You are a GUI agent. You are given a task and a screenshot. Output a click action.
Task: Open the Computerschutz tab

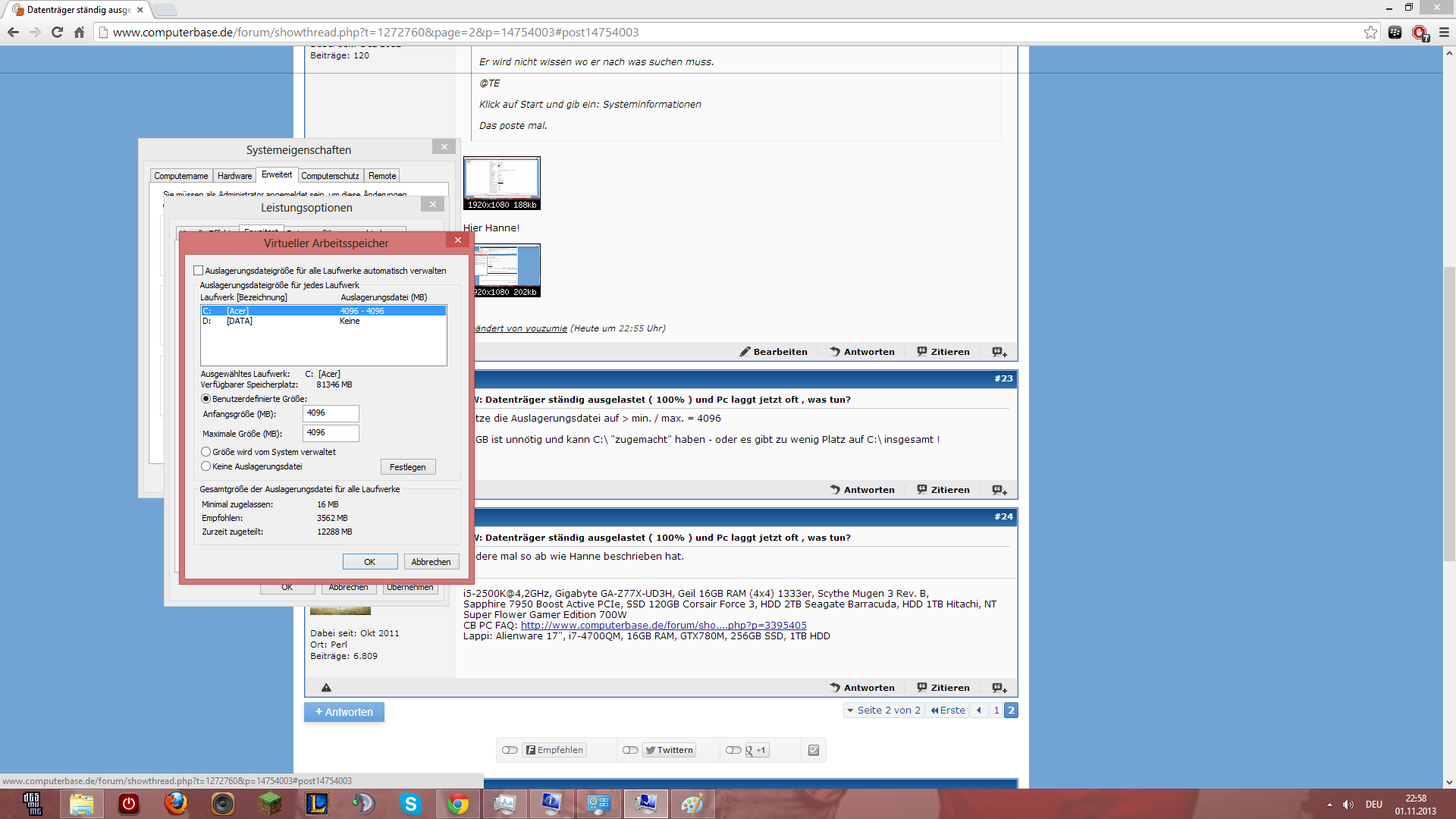pos(330,176)
